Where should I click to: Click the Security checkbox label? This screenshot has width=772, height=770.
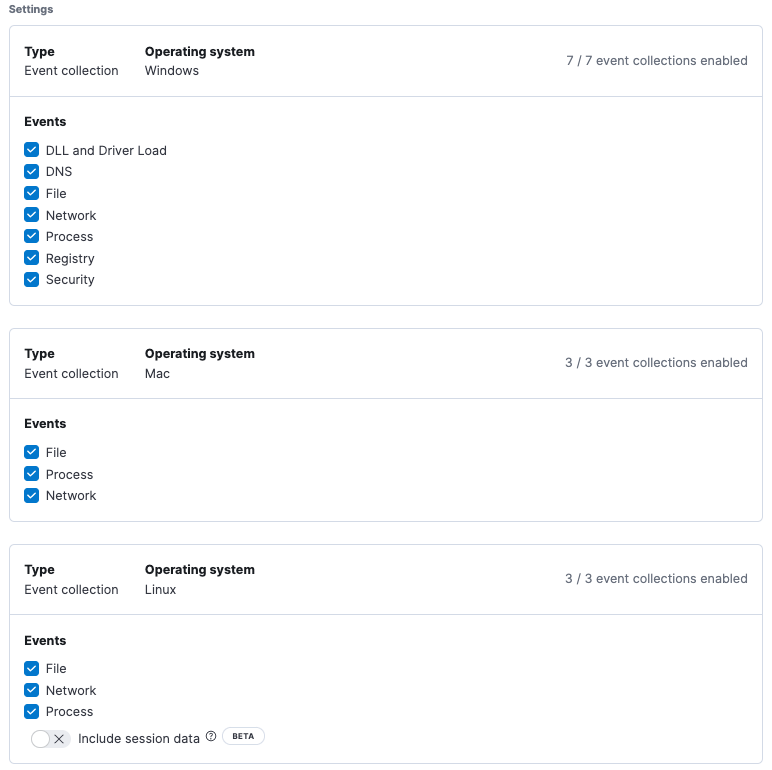point(70,279)
